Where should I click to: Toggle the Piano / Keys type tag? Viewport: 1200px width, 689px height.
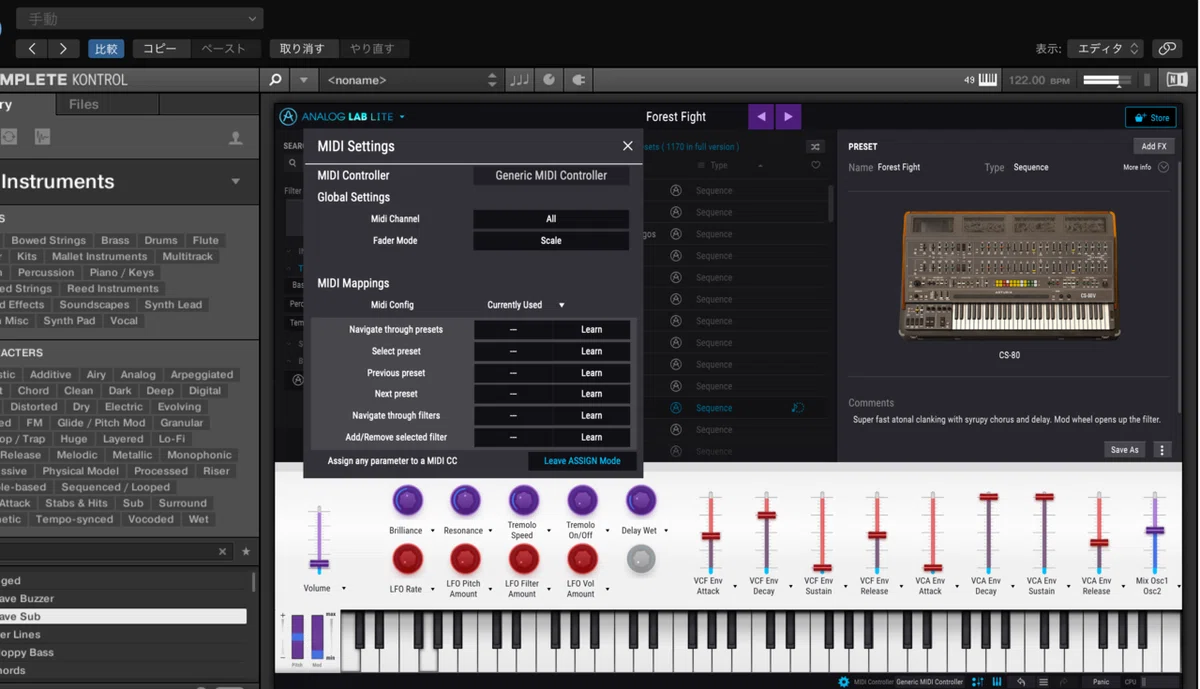[x=122, y=272]
